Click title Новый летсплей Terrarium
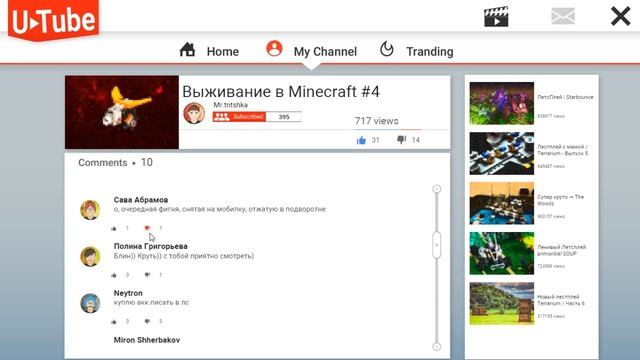Image resolution: width=640 pixels, height=360 pixels. click(561, 300)
